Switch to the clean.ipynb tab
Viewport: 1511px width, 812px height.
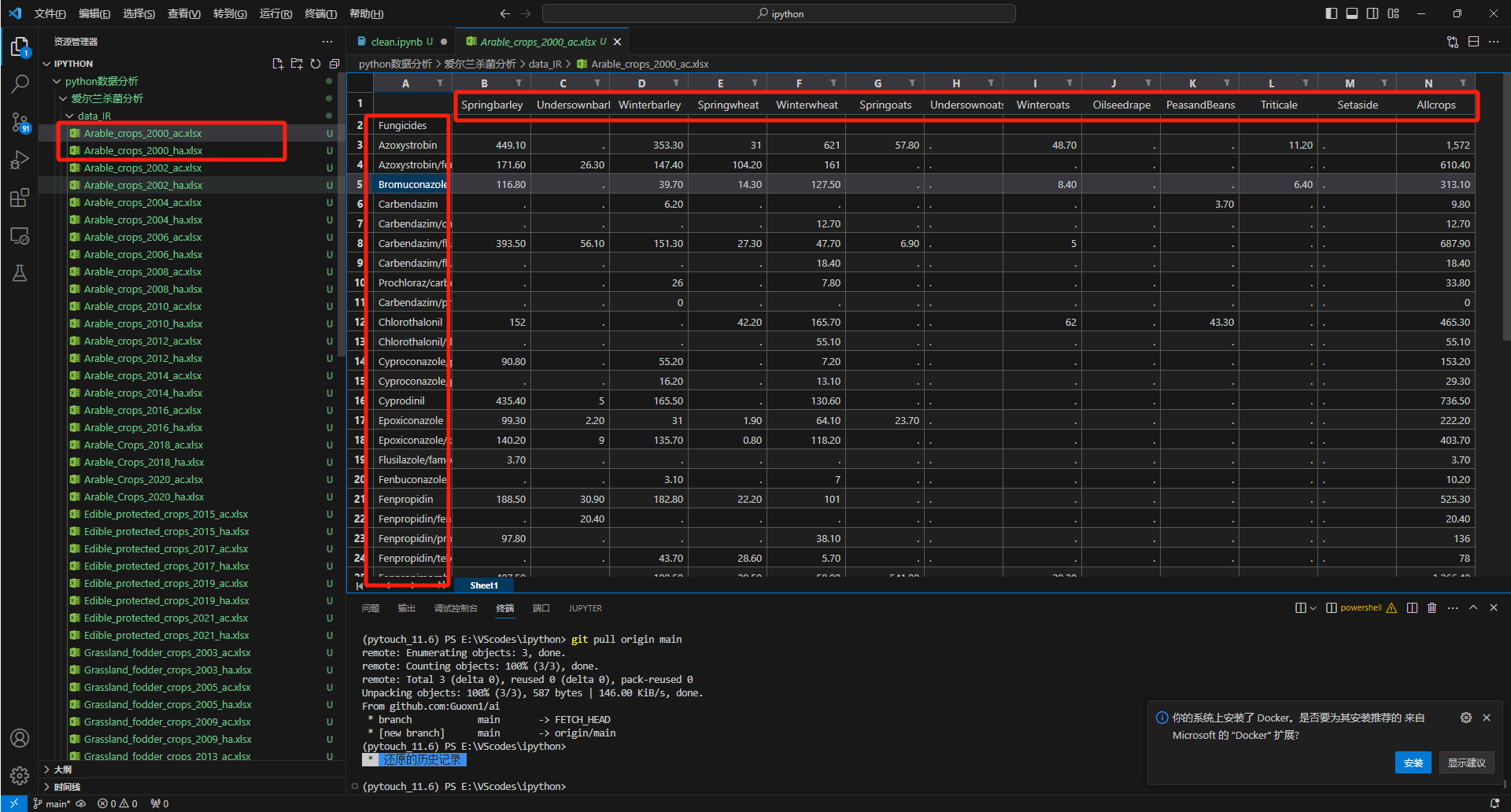pyautogui.click(x=397, y=42)
